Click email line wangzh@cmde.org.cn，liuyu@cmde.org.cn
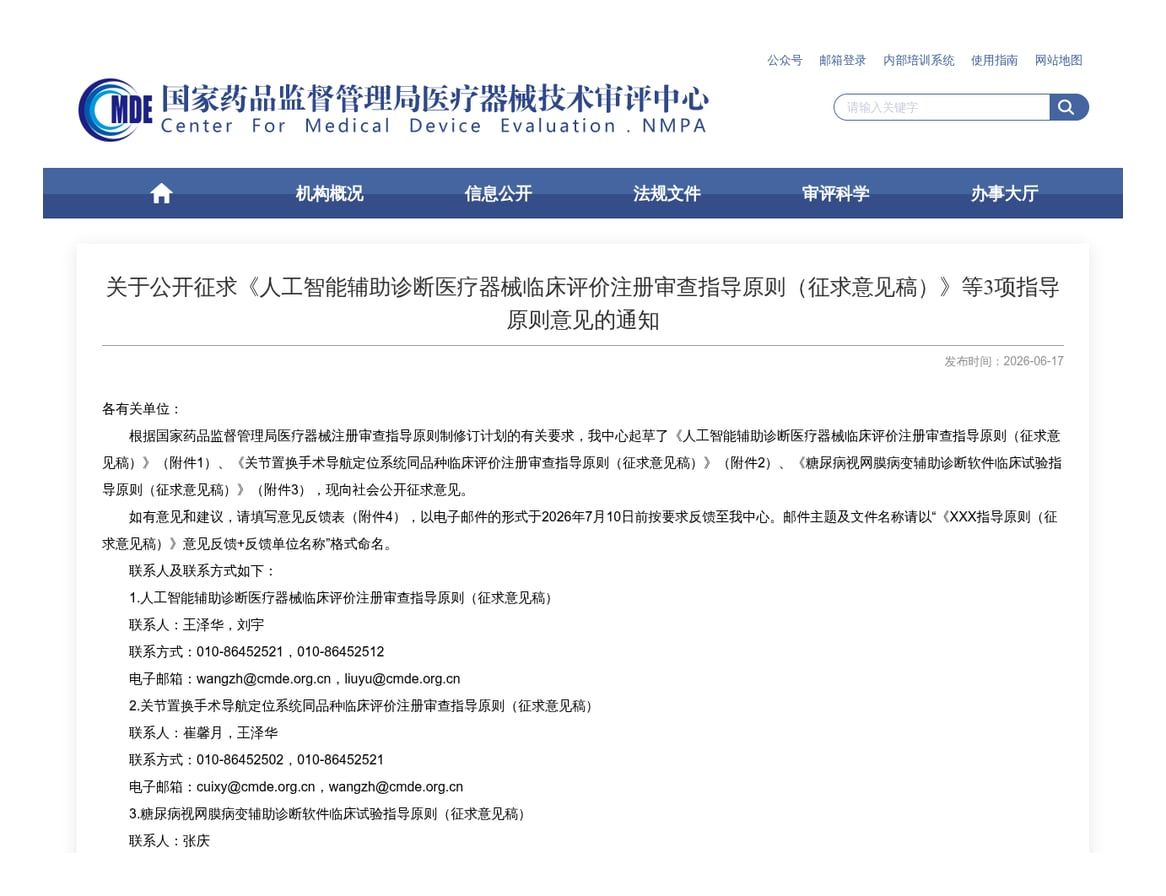This screenshot has height=896, width=1166. [x=294, y=679]
